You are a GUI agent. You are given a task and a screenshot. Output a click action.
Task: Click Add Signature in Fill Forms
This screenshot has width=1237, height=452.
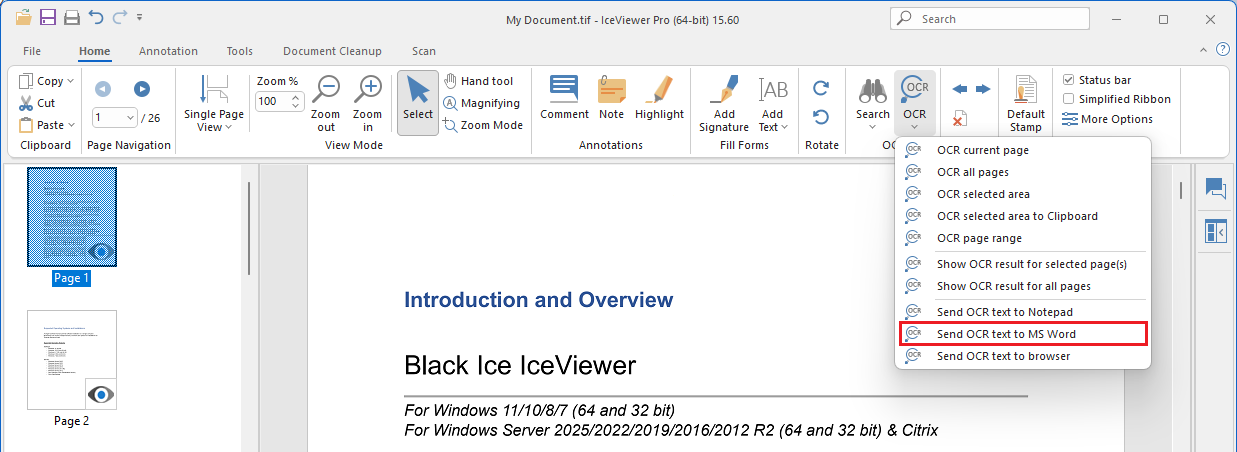[724, 103]
